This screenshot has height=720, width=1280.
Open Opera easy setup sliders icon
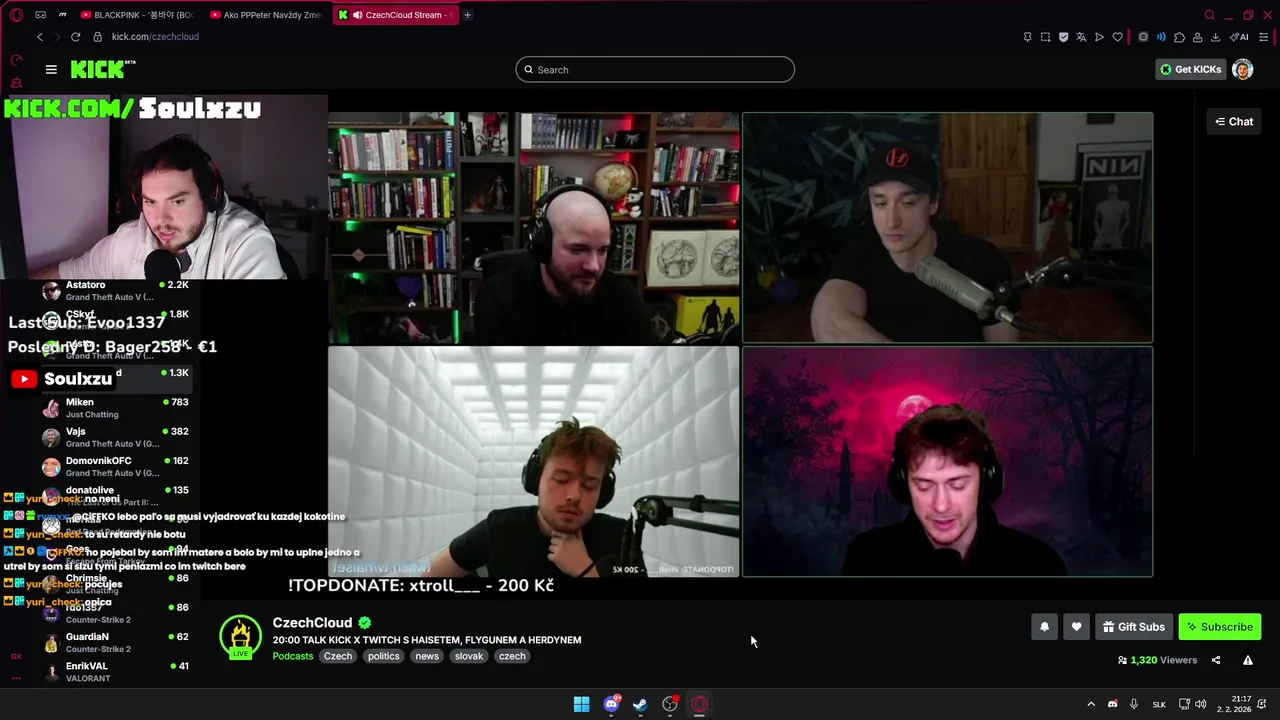click(1264, 37)
